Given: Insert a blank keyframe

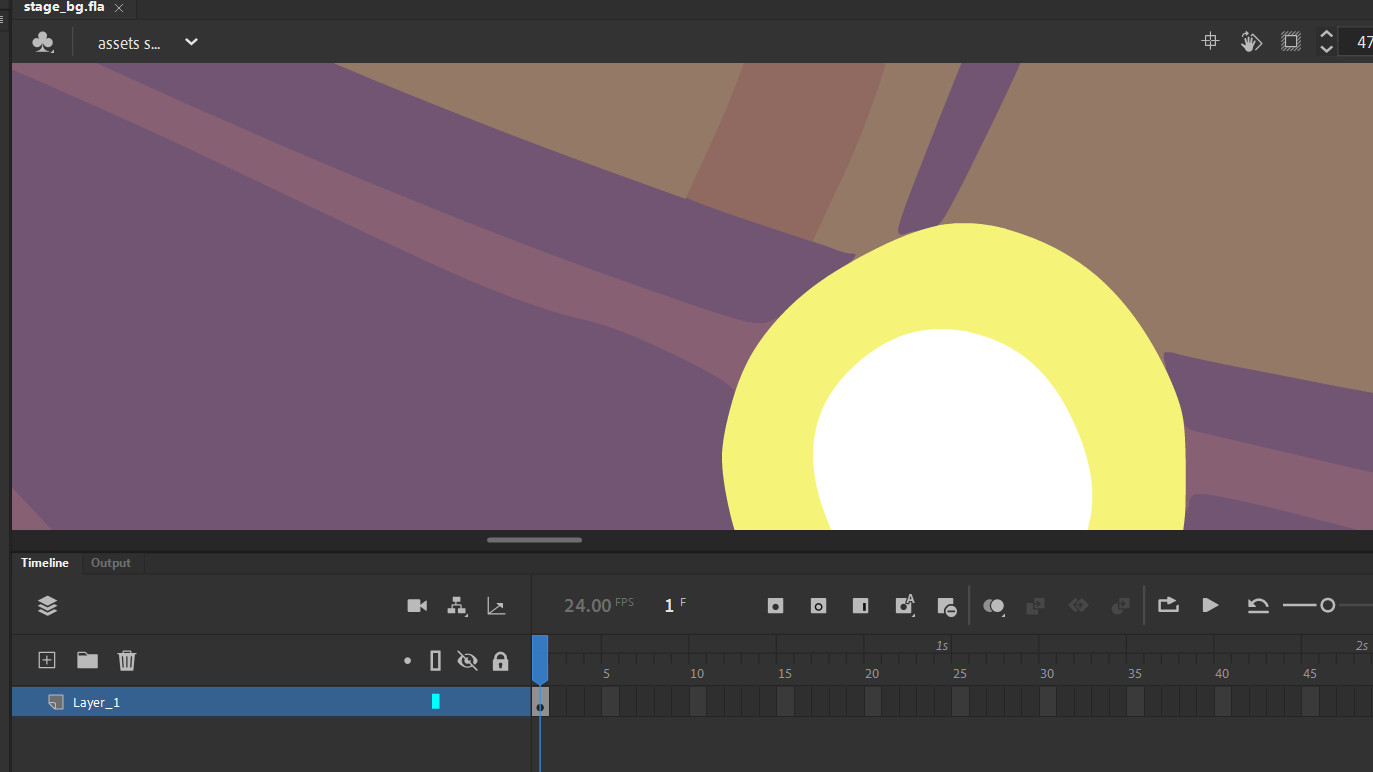Looking at the screenshot, I should (x=818, y=605).
